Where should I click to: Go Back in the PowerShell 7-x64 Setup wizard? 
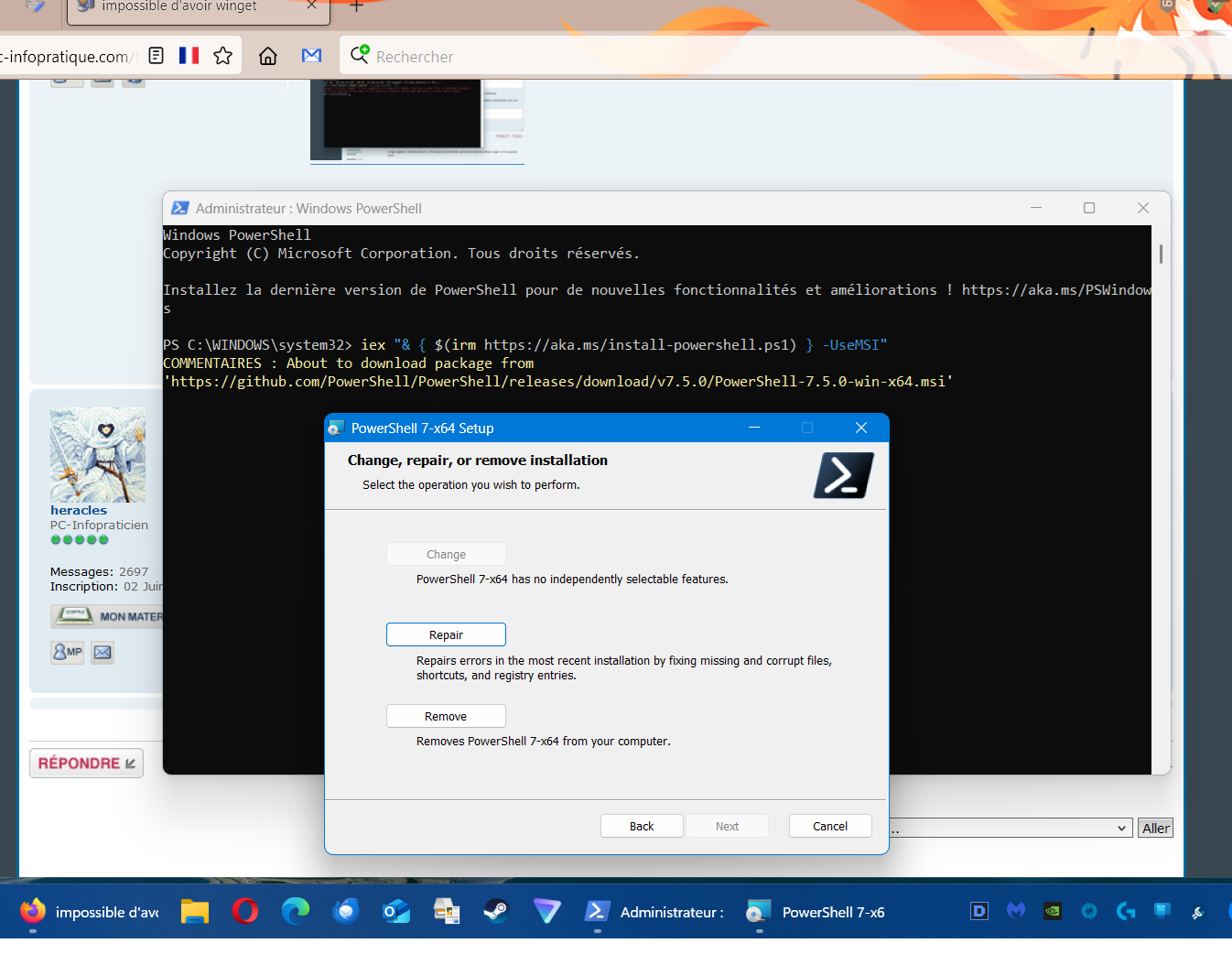[642, 826]
